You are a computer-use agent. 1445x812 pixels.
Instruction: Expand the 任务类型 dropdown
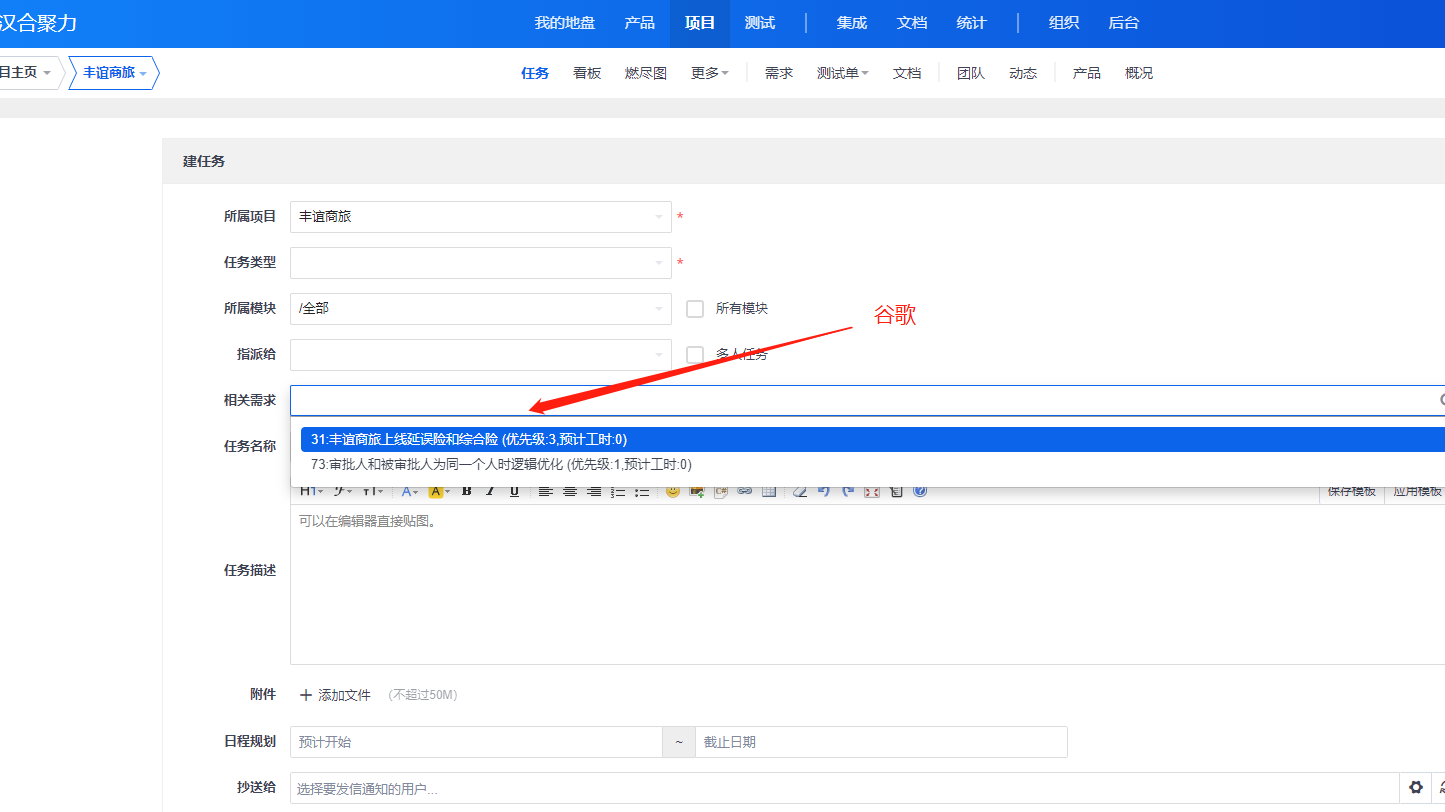pos(481,263)
